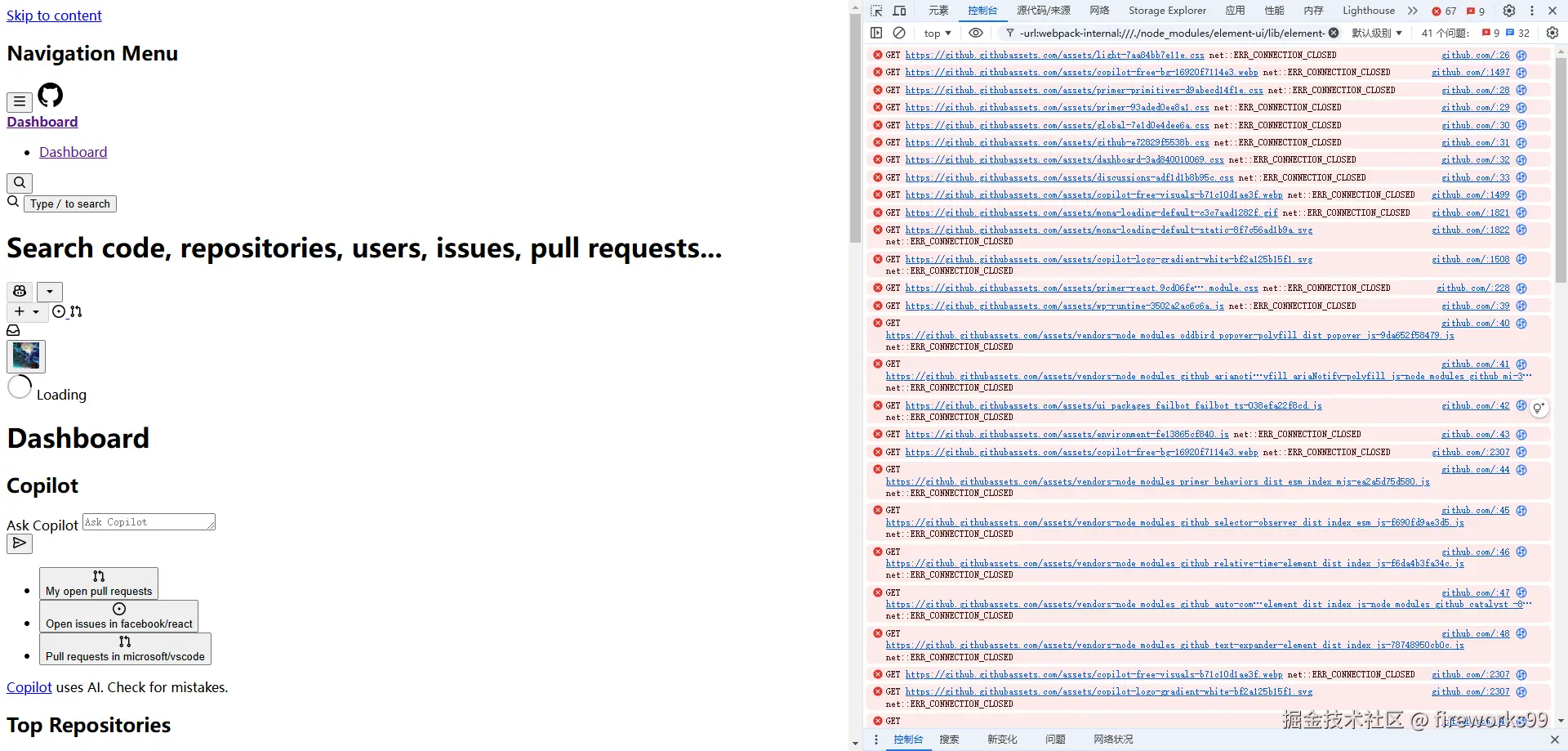This screenshot has width=1568, height=751.
Task: Toggle live expression eye icon
Action: tap(976, 33)
